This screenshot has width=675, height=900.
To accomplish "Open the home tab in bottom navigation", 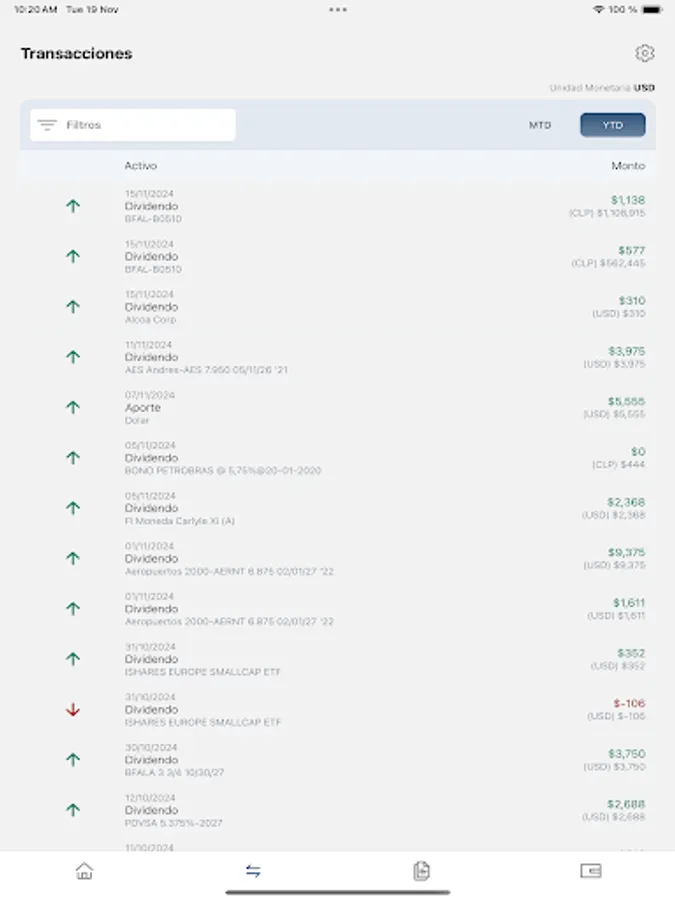I will tap(84, 871).
